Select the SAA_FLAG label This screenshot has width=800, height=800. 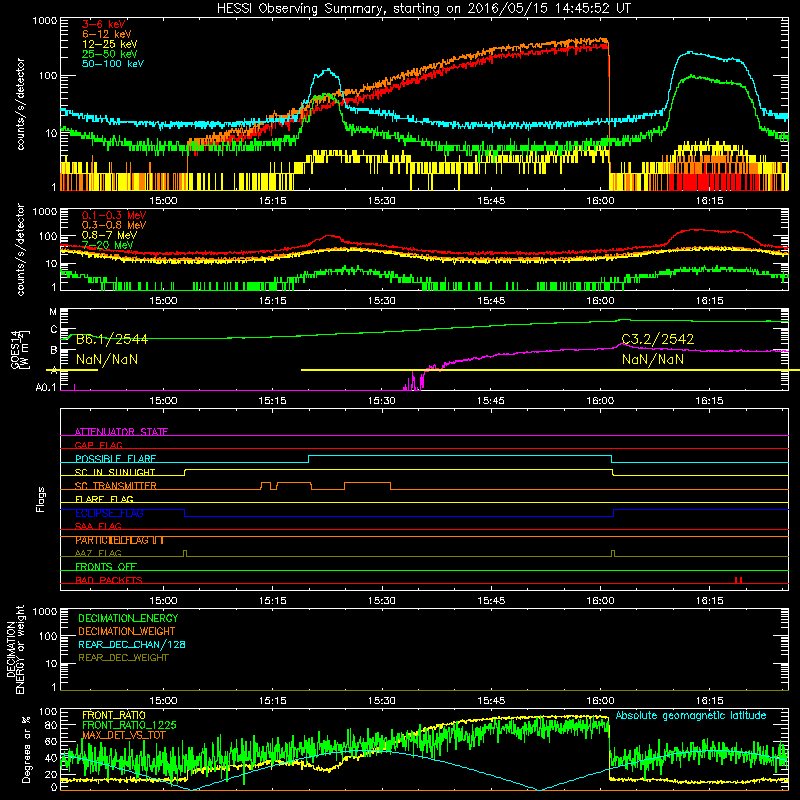click(98, 526)
